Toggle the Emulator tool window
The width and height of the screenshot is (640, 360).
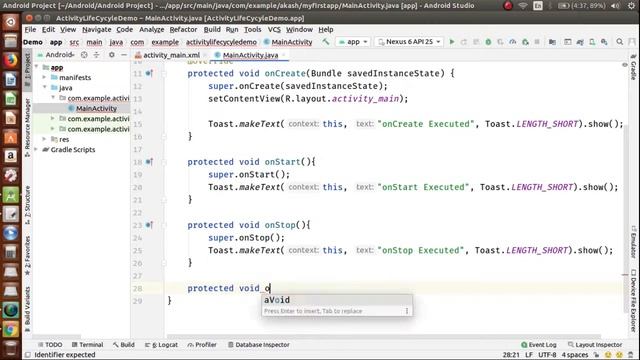(633, 242)
